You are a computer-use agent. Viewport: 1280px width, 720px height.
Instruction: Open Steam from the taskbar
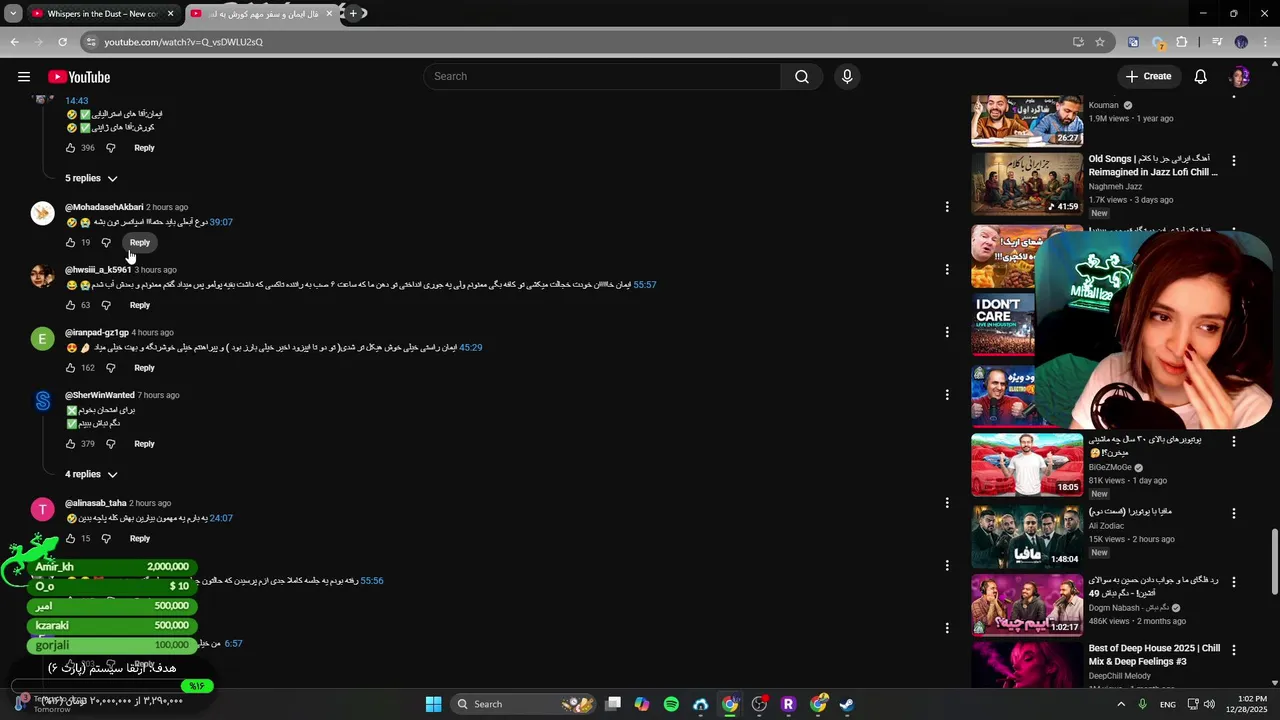[x=847, y=704]
